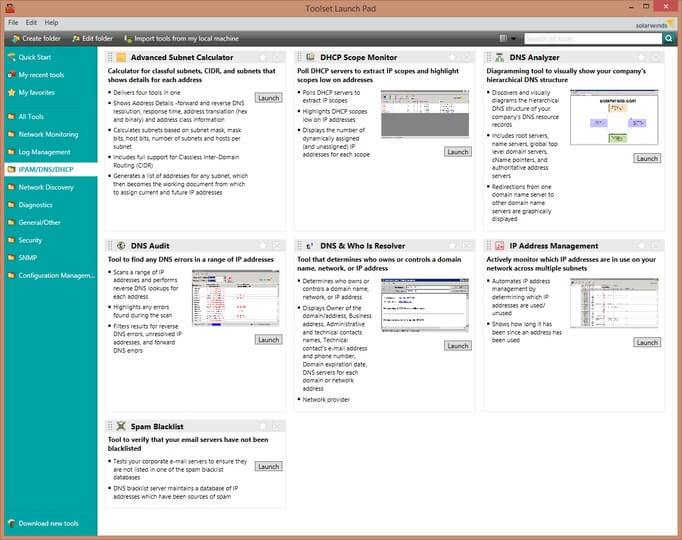Image resolution: width=682 pixels, height=540 pixels.
Task: Remove Spam Blacklist card with its X
Action: pyautogui.click(x=277, y=426)
